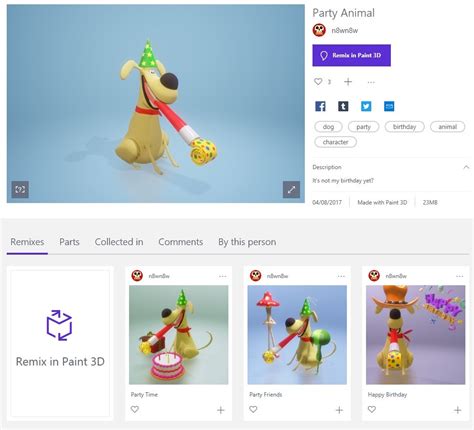Open ellipsis menu on Party Friends card

click(x=341, y=276)
